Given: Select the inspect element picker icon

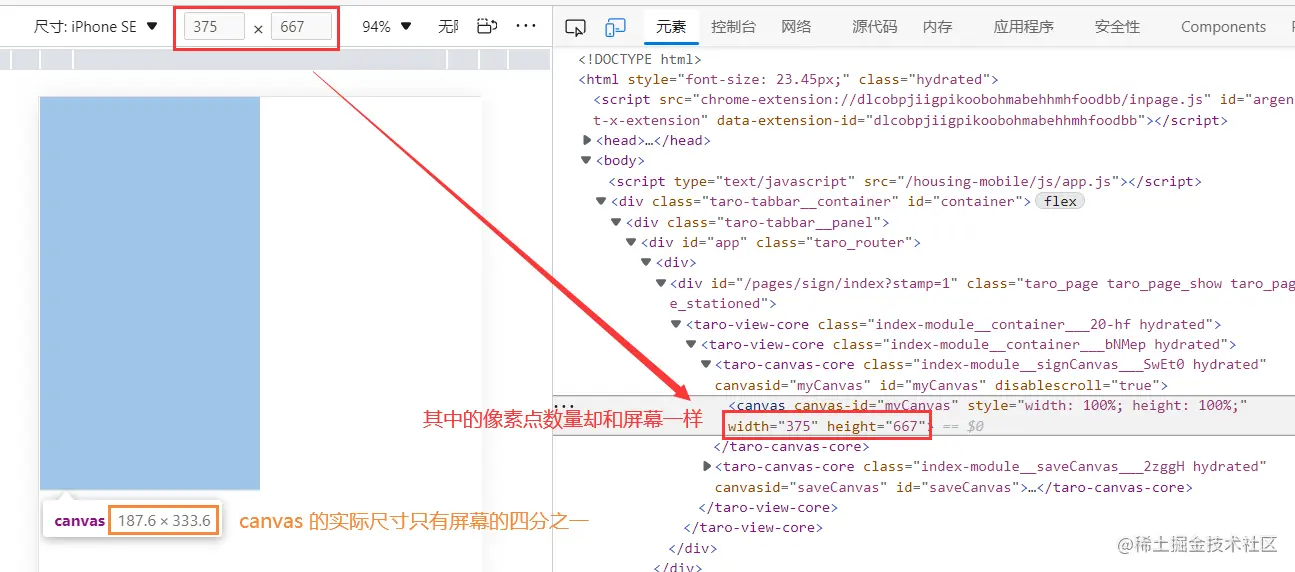Looking at the screenshot, I should 574,27.
